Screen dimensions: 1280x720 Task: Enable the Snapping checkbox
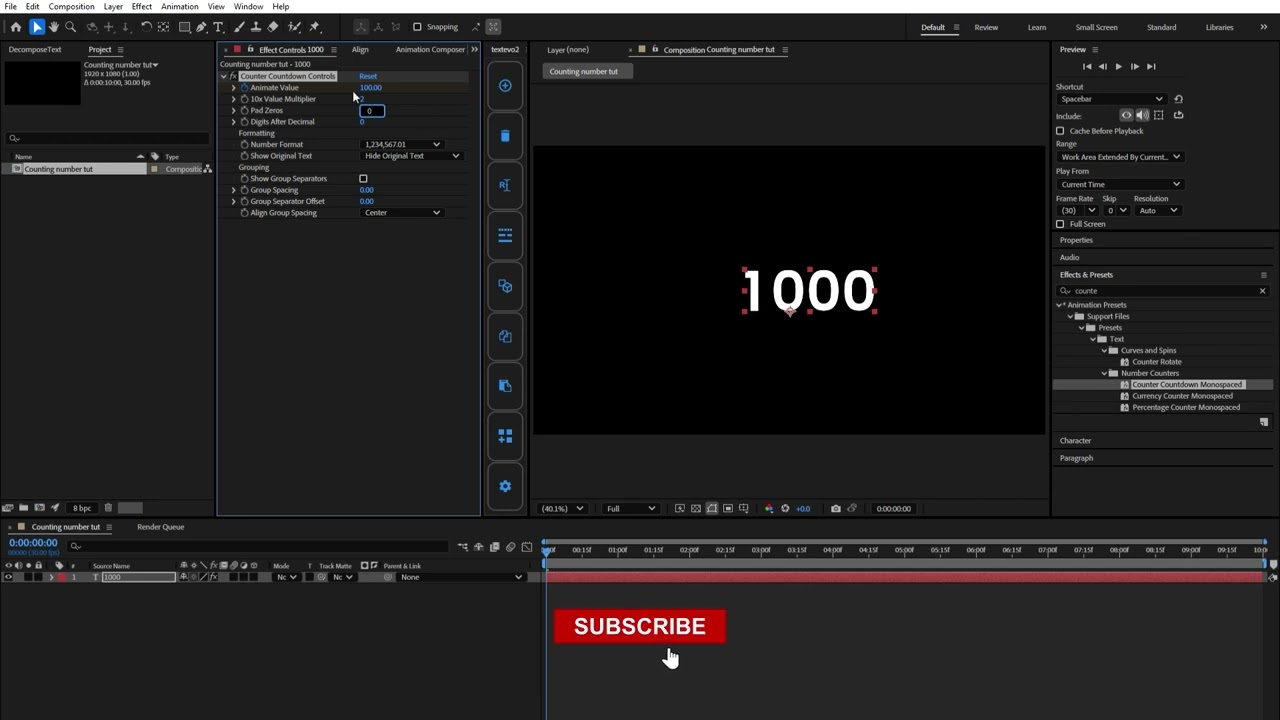tap(417, 27)
